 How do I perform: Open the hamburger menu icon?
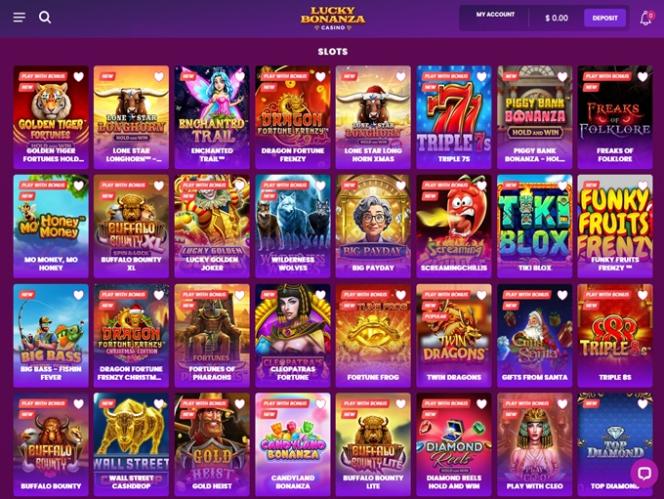point(19,17)
